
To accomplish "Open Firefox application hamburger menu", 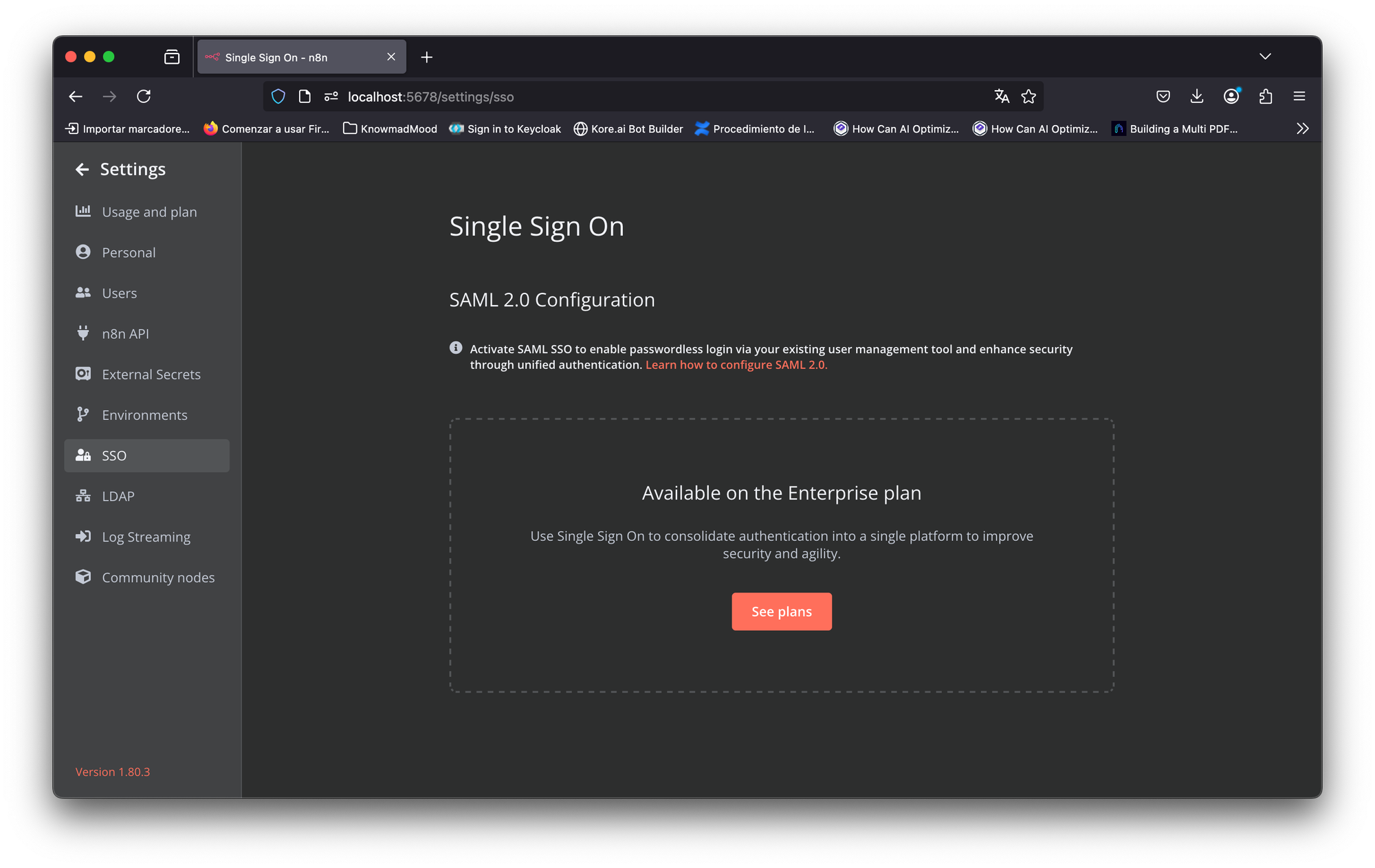I will point(1299,96).
